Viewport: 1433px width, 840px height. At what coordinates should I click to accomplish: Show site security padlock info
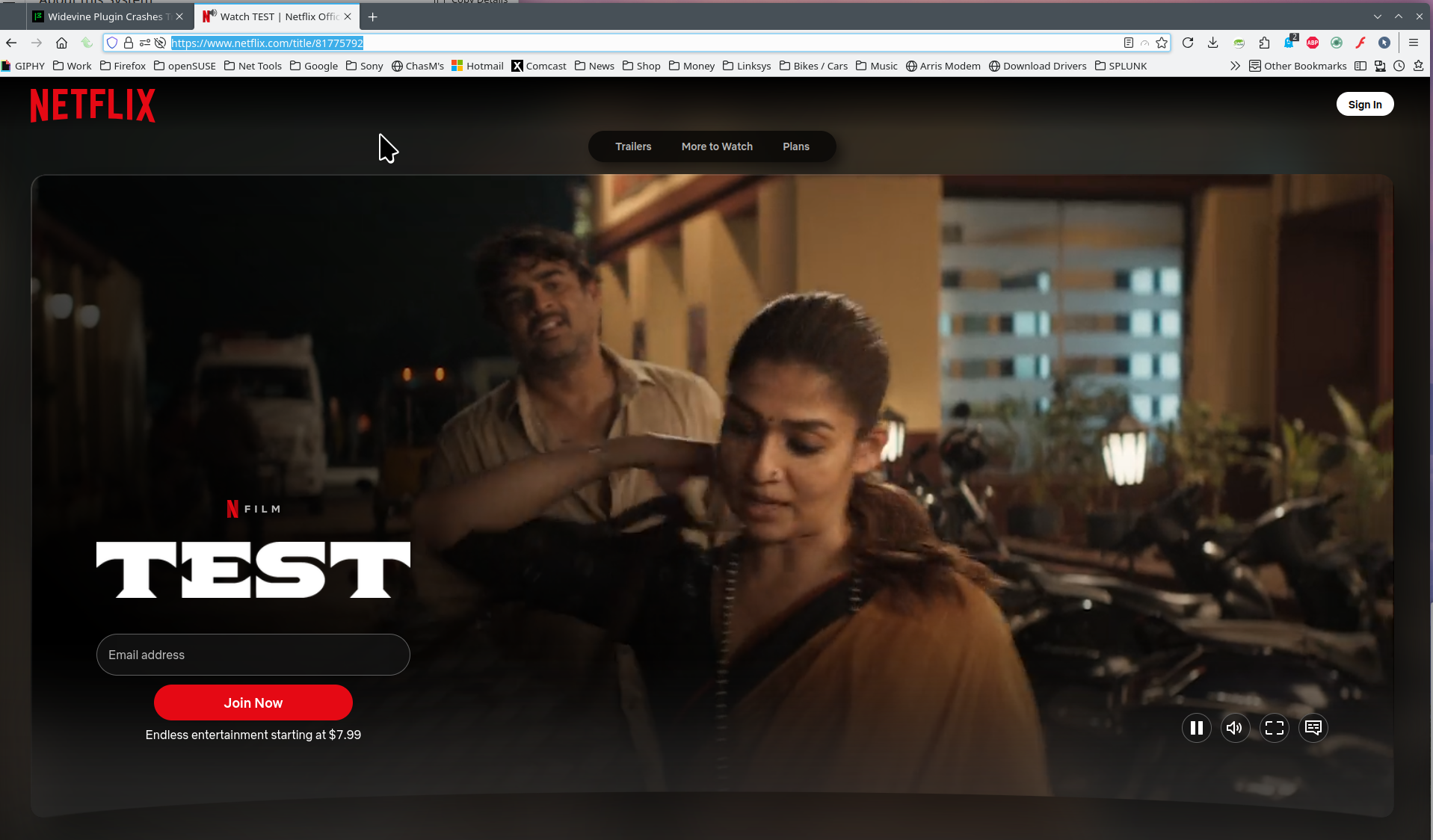click(129, 43)
